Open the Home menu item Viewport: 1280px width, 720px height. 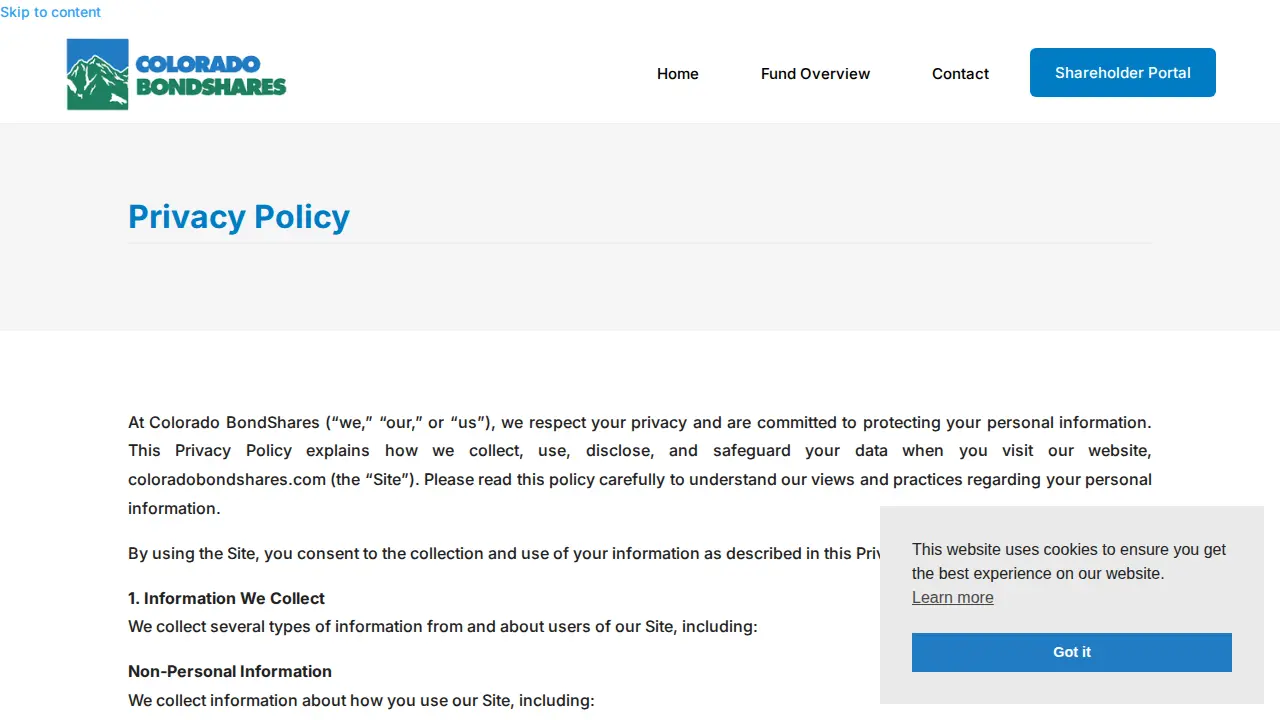click(678, 73)
